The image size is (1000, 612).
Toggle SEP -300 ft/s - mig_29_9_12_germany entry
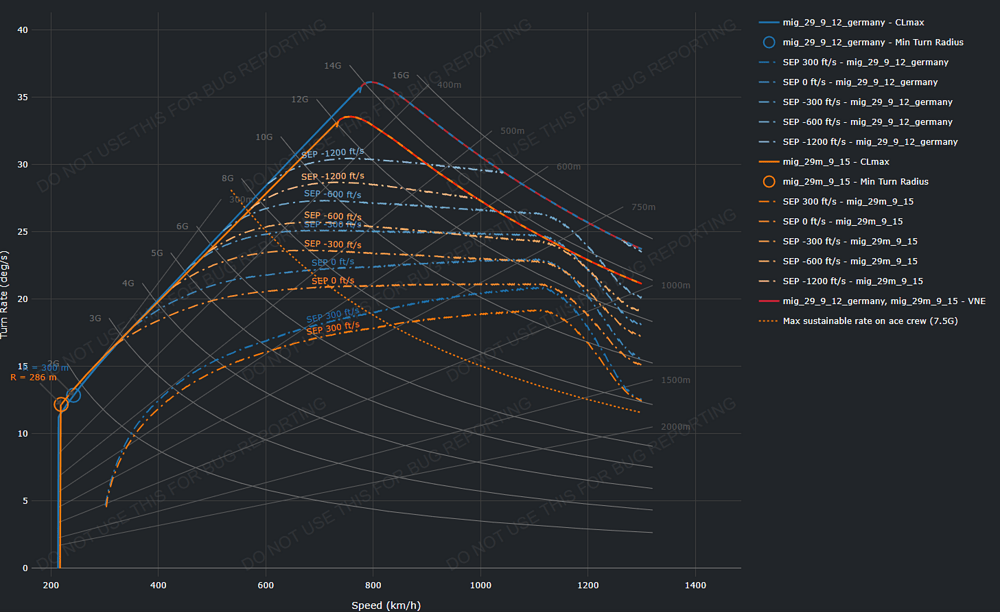[867, 102]
